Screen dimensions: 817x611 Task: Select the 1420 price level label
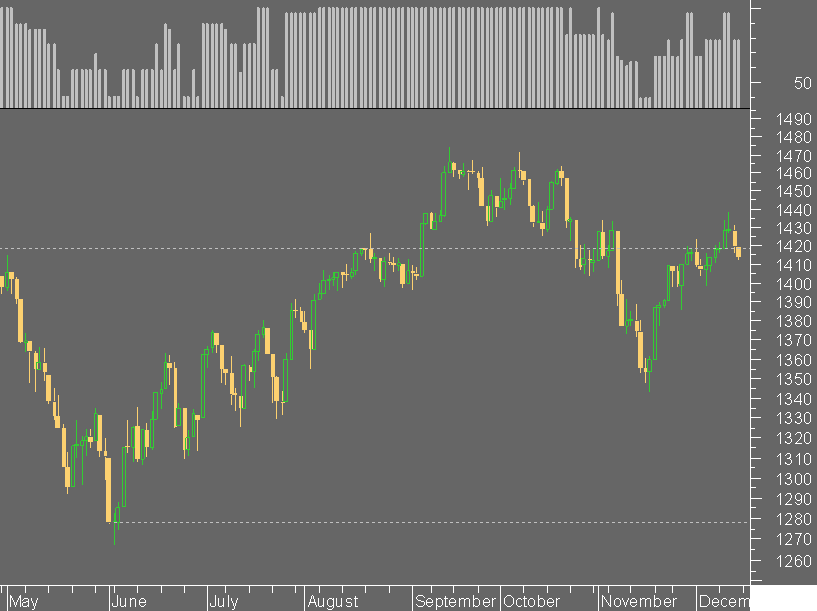tap(794, 246)
